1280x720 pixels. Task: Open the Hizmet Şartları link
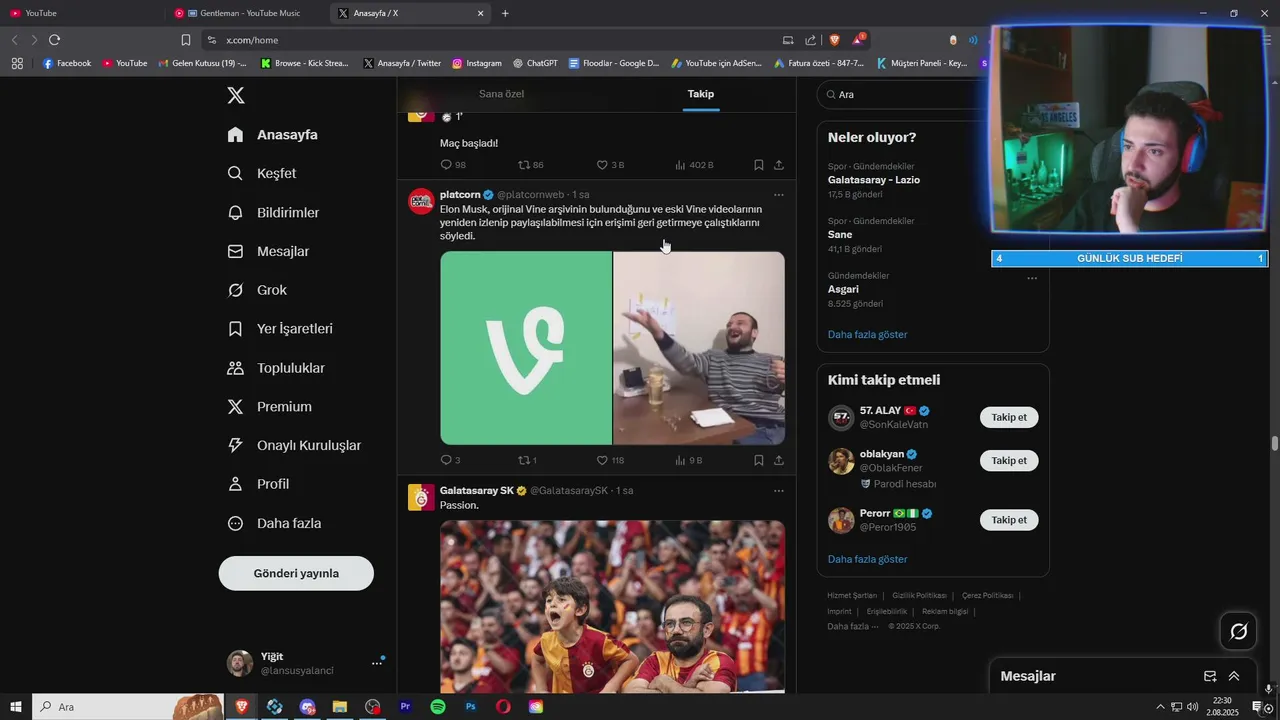(852, 596)
